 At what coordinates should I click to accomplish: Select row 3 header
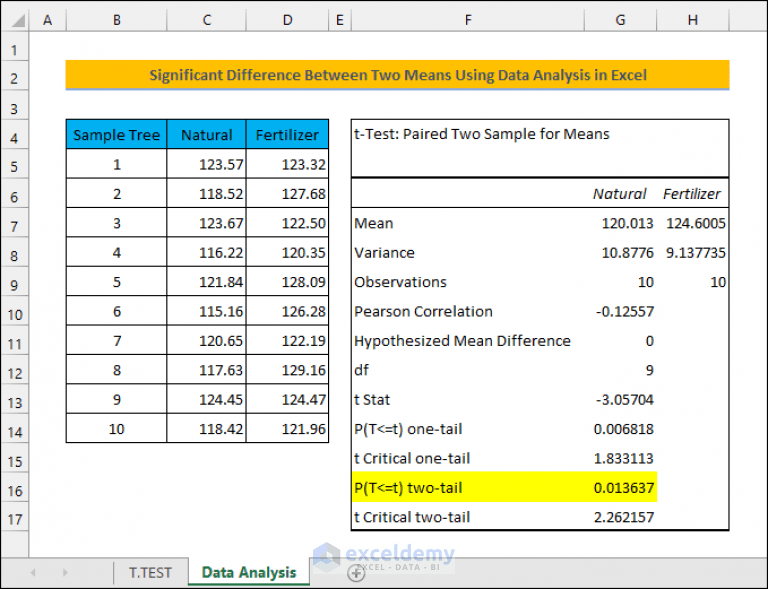(14, 105)
